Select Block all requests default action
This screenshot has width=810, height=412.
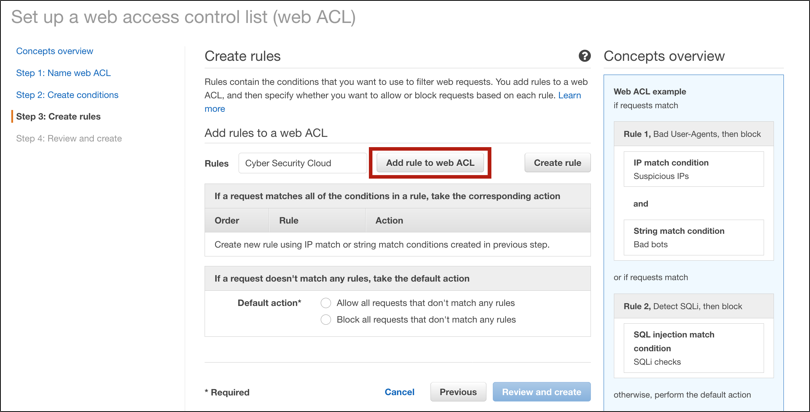(x=326, y=320)
